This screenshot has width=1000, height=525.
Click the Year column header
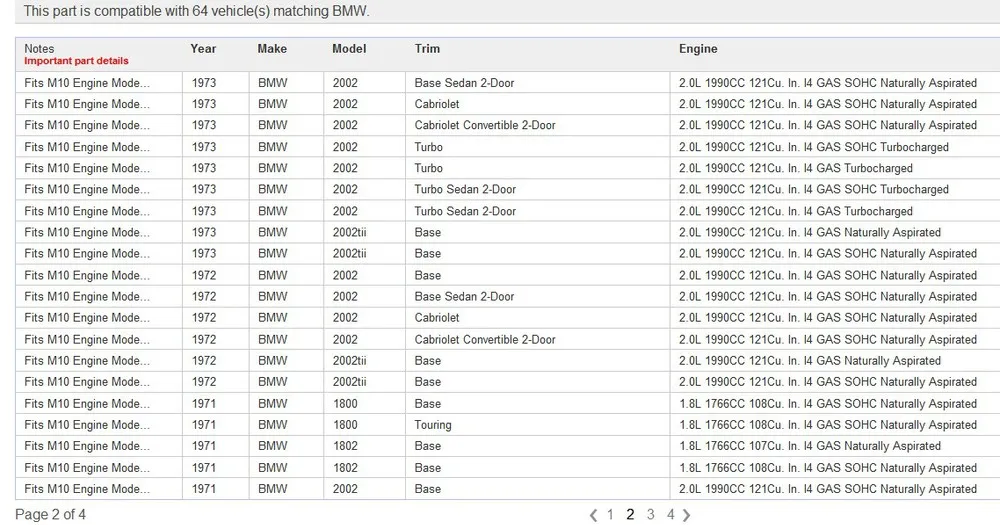pos(203,48)
